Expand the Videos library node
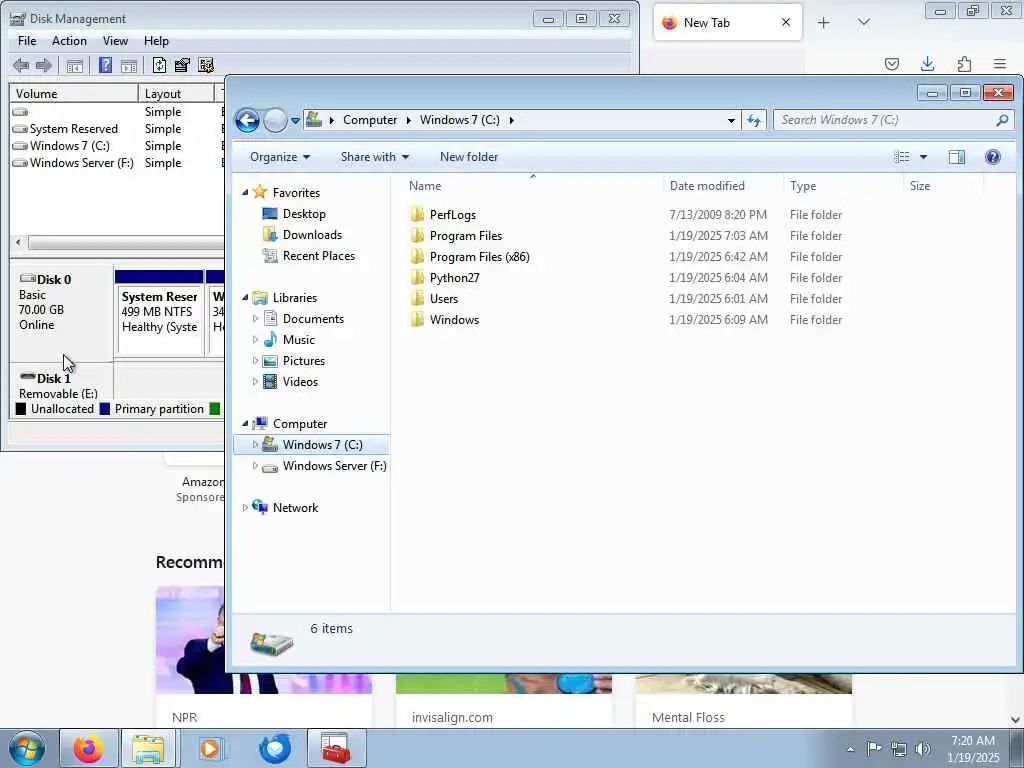 [x=255, y=382]
